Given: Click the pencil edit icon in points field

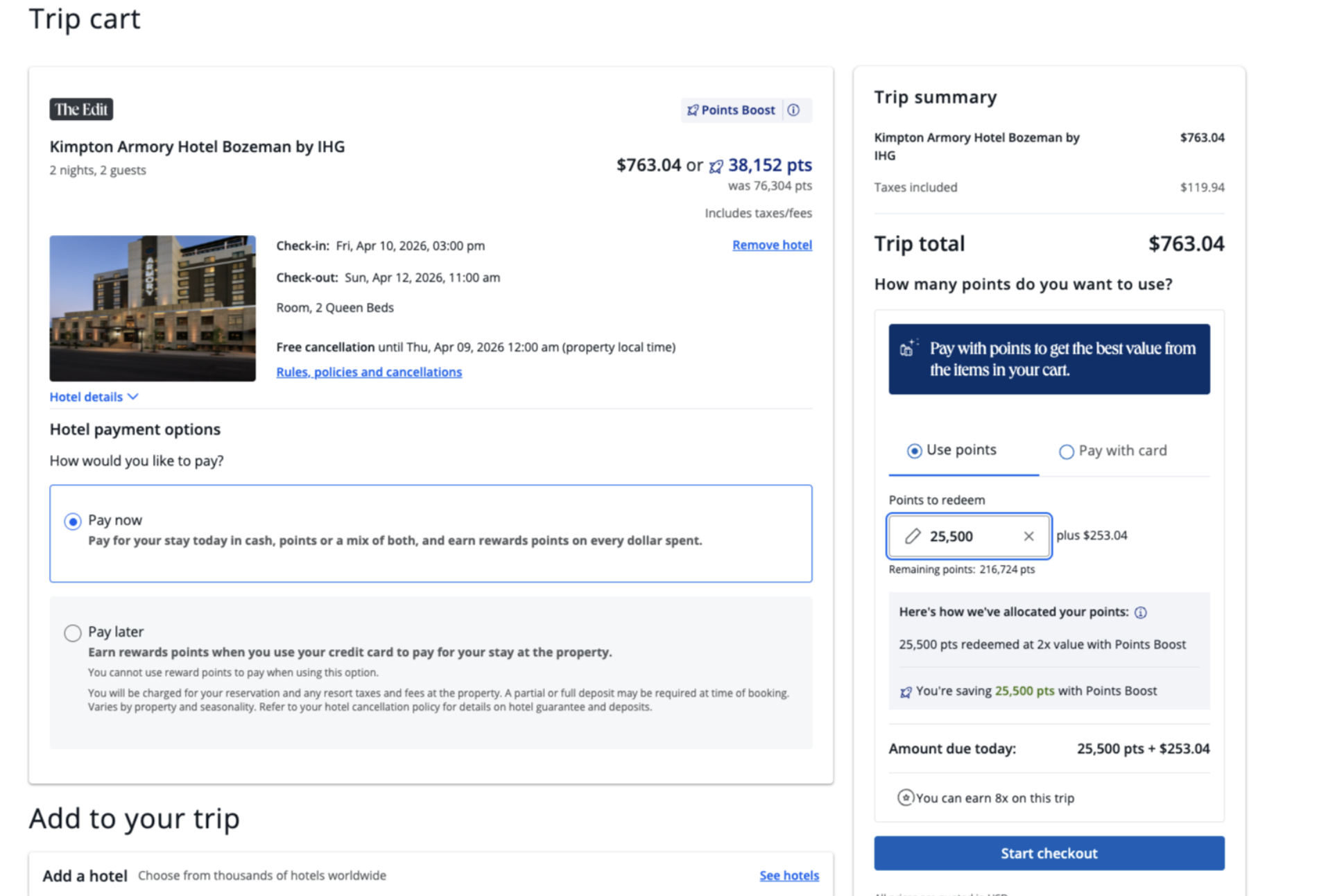Looking at the screenshot, I should coord(913,536).
